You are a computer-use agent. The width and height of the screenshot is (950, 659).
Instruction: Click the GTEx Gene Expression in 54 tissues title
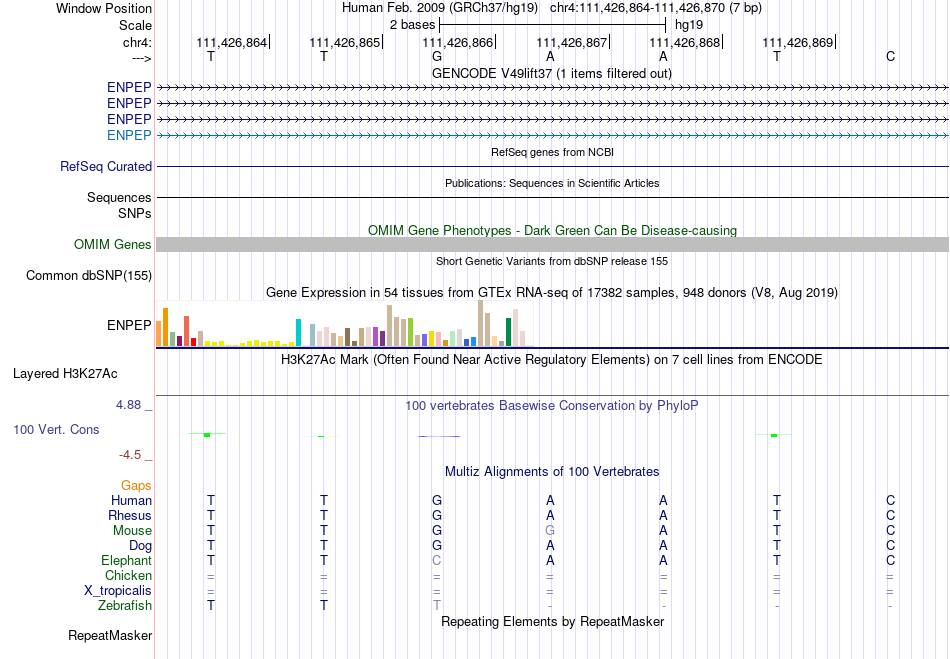(x=552, y=293)
